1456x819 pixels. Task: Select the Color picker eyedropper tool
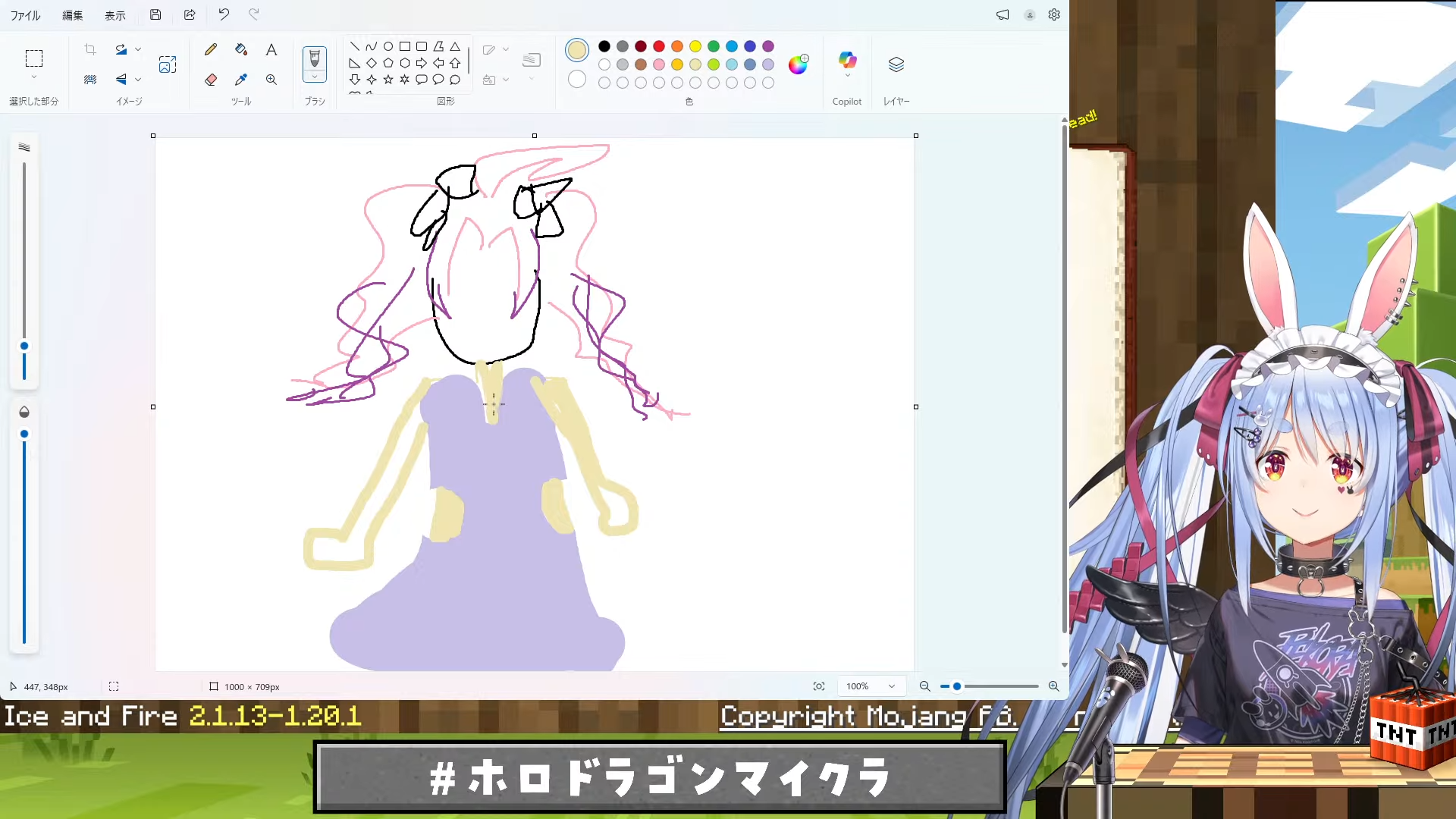[241, 80]
